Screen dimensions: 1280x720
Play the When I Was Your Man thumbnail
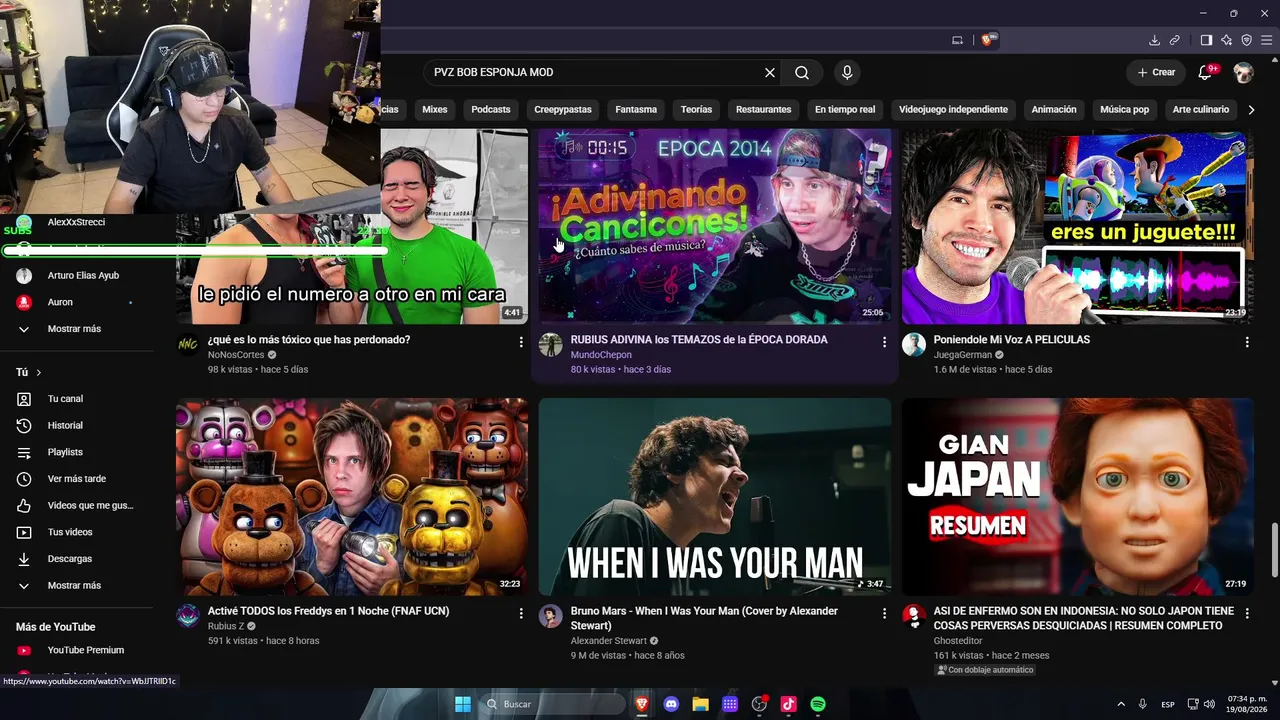715,497
